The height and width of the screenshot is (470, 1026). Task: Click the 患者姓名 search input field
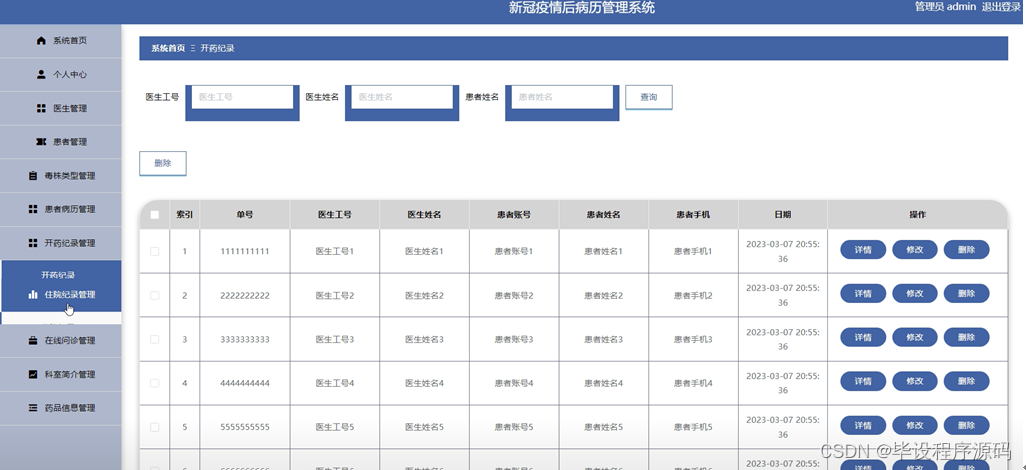562,97
